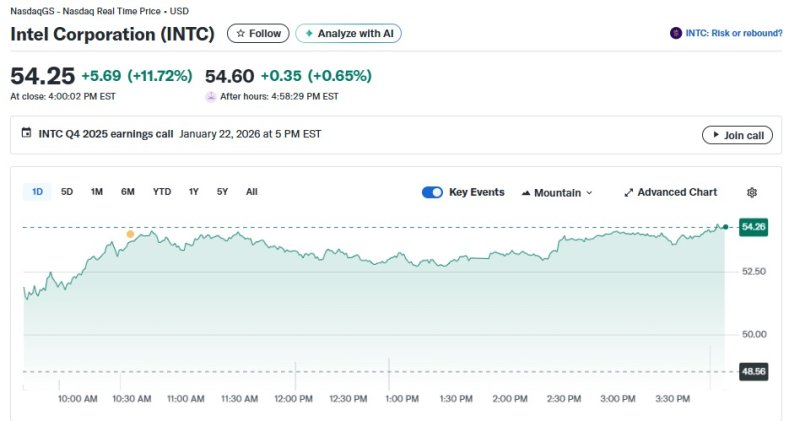Open the Mountain chart type dropdown
The height and width of the screenshot is (421, 800).
point(557,192)
